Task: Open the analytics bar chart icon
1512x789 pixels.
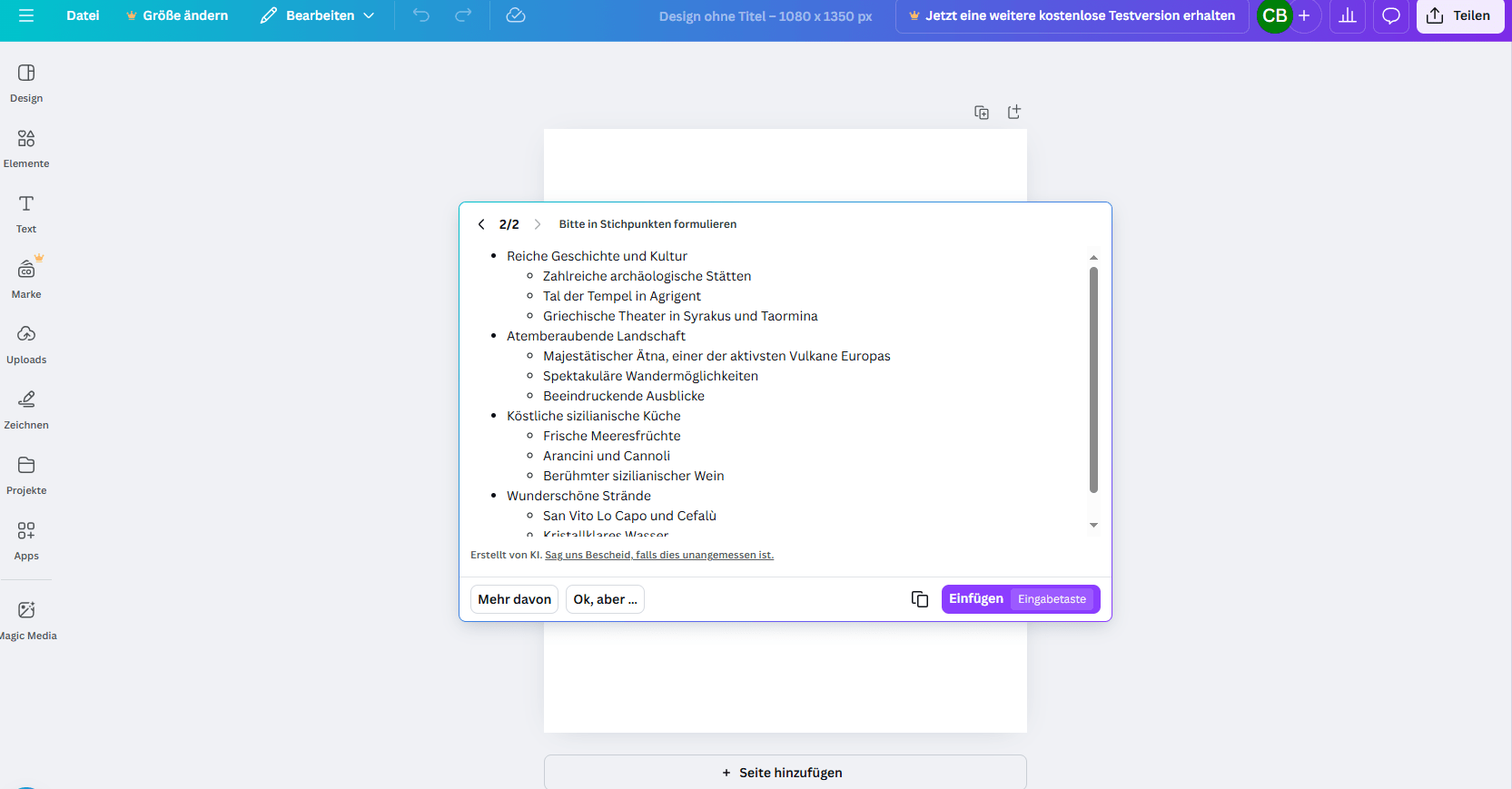Action: tap(1348, 15)
